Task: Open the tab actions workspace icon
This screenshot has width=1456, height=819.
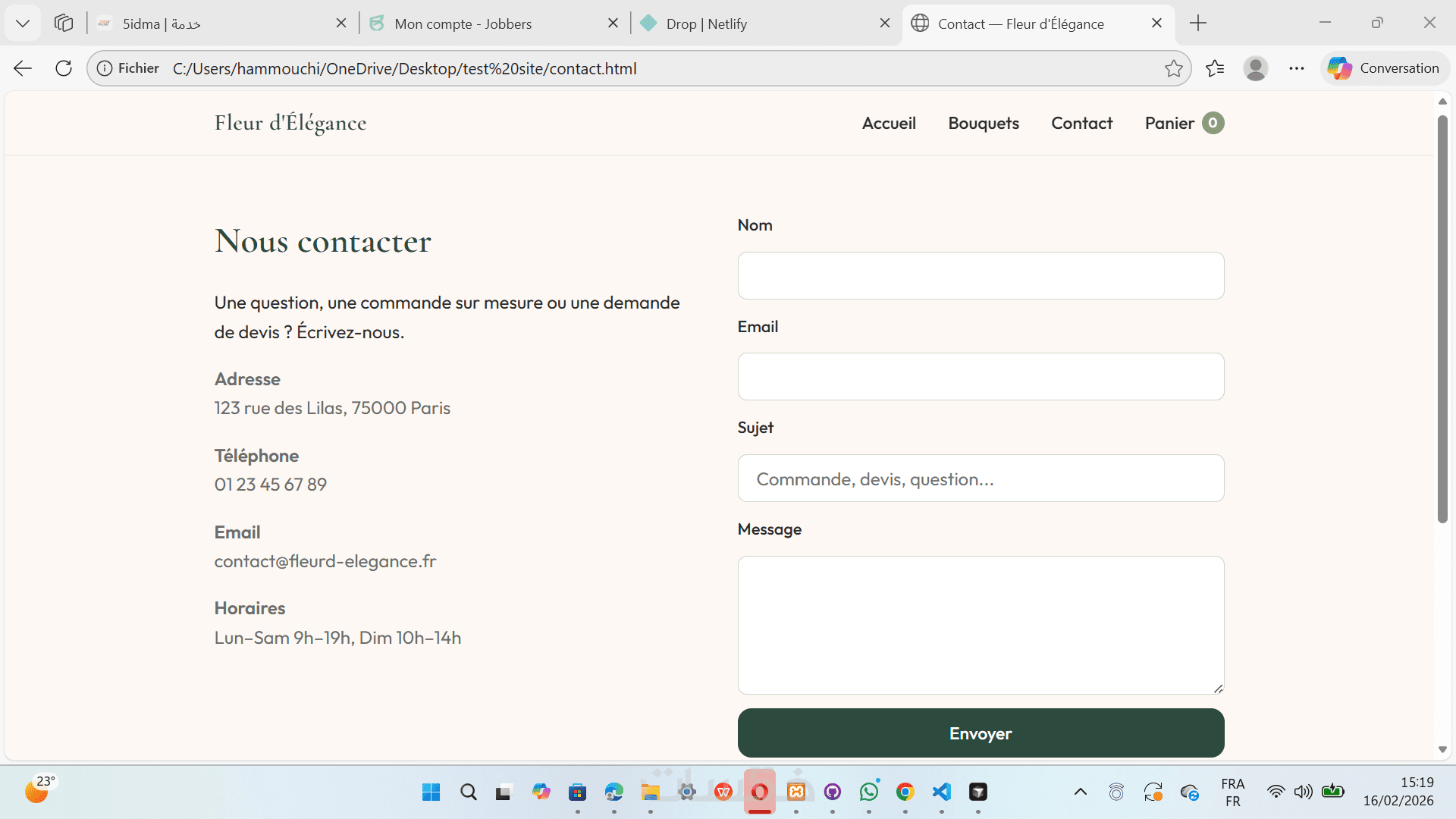Action: [64, 24]
